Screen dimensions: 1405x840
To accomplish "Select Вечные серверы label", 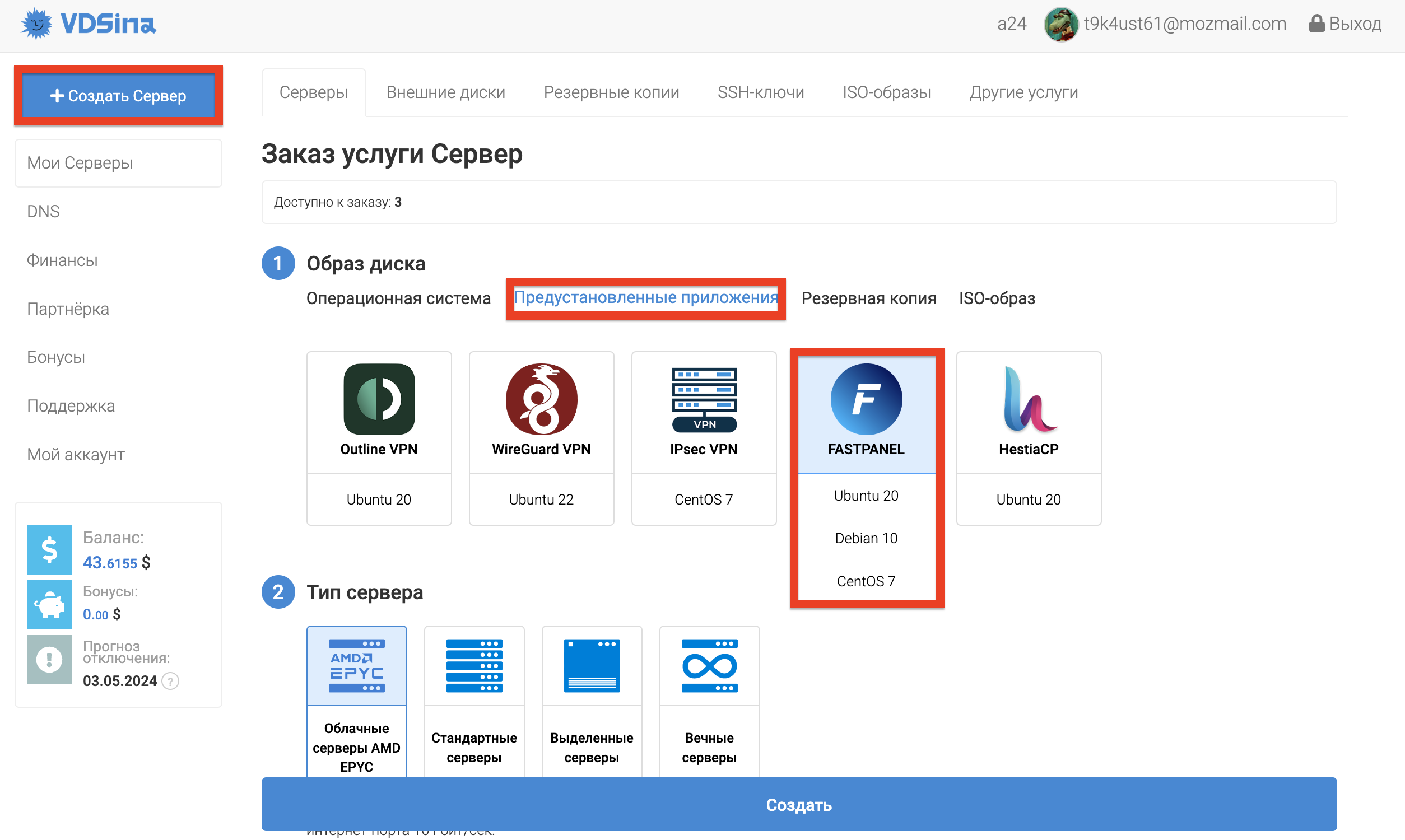I will pos(709,748).
